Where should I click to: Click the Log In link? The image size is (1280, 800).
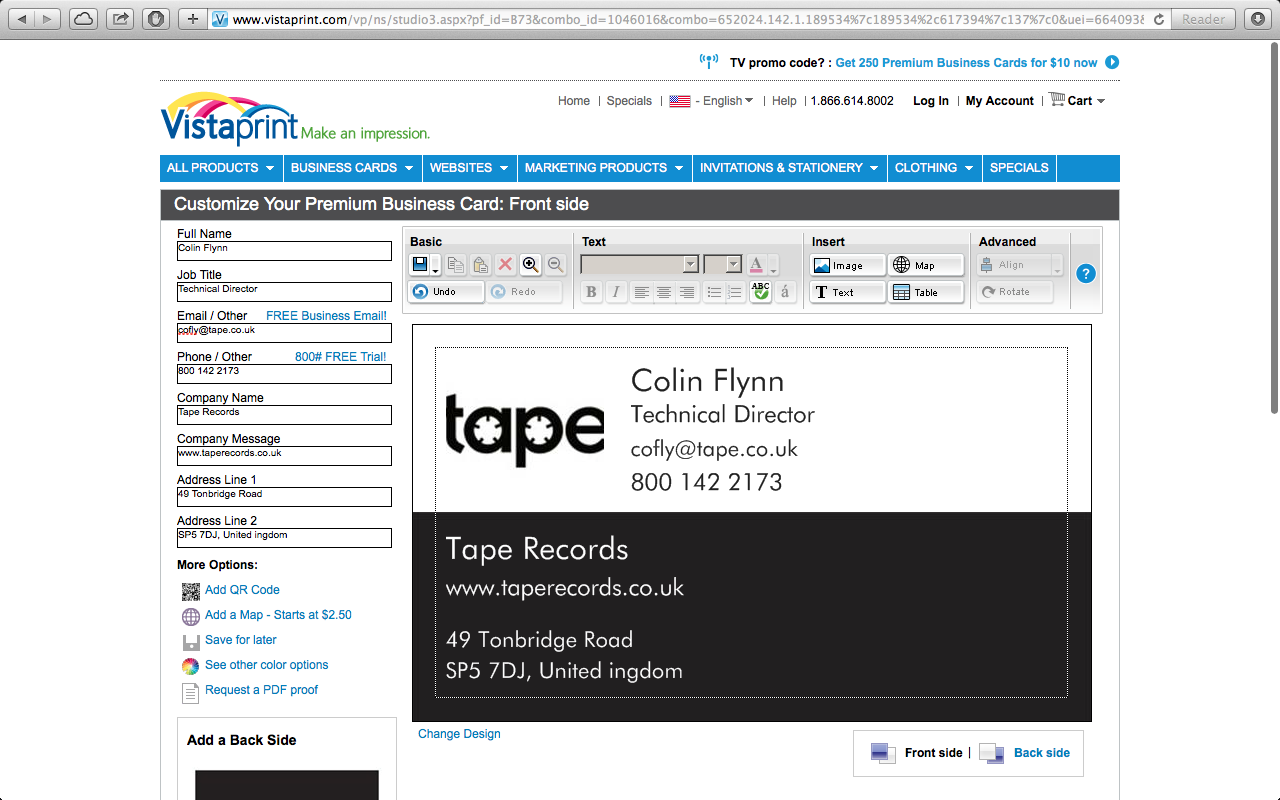(x=931, y=101)
